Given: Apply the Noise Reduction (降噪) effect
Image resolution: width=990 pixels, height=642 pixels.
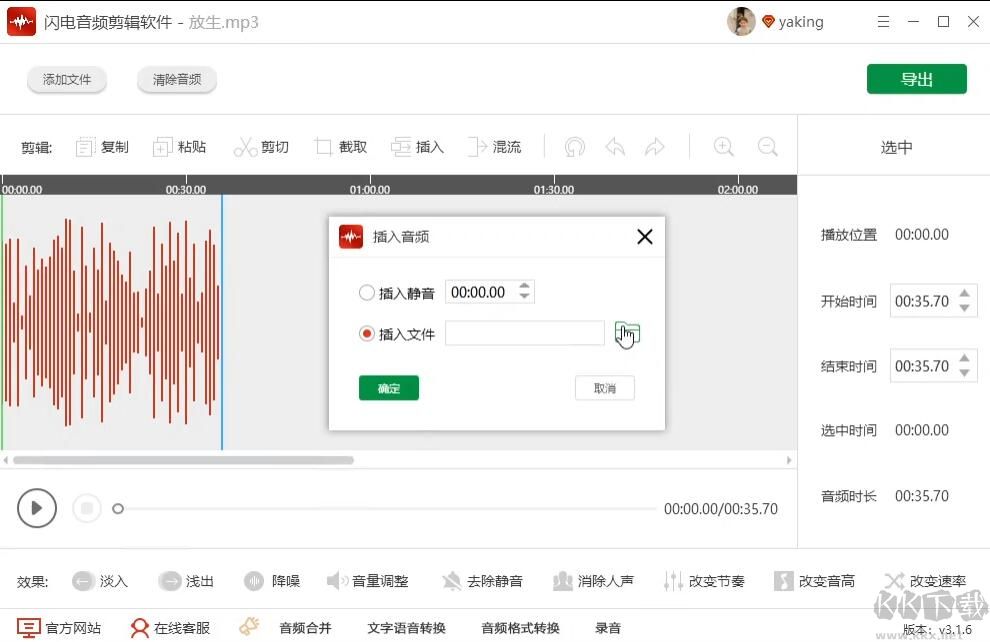Looking at the screenshot, I should (272, 580).
